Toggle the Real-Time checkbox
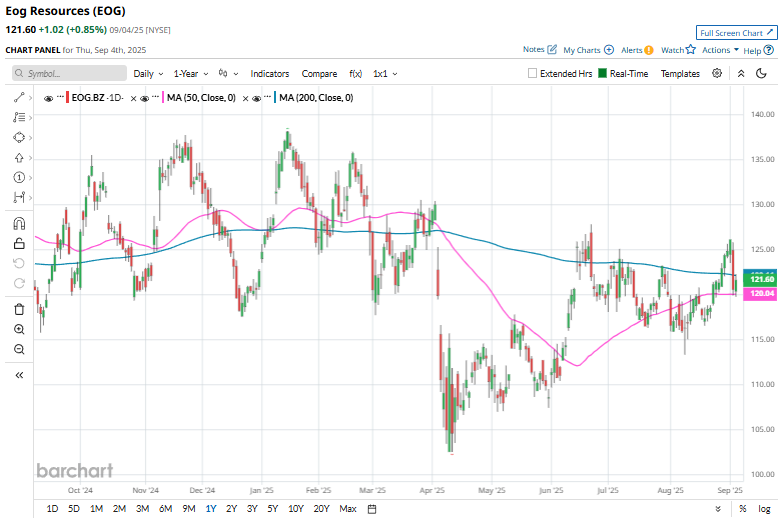Screen dimensions: 782x526 [602, 73]
